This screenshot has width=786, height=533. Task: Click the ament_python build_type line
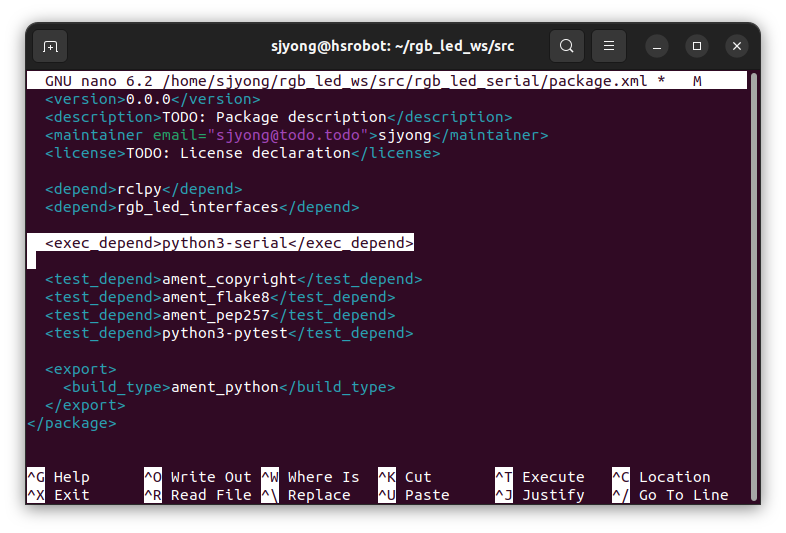(x=229, y=387)
